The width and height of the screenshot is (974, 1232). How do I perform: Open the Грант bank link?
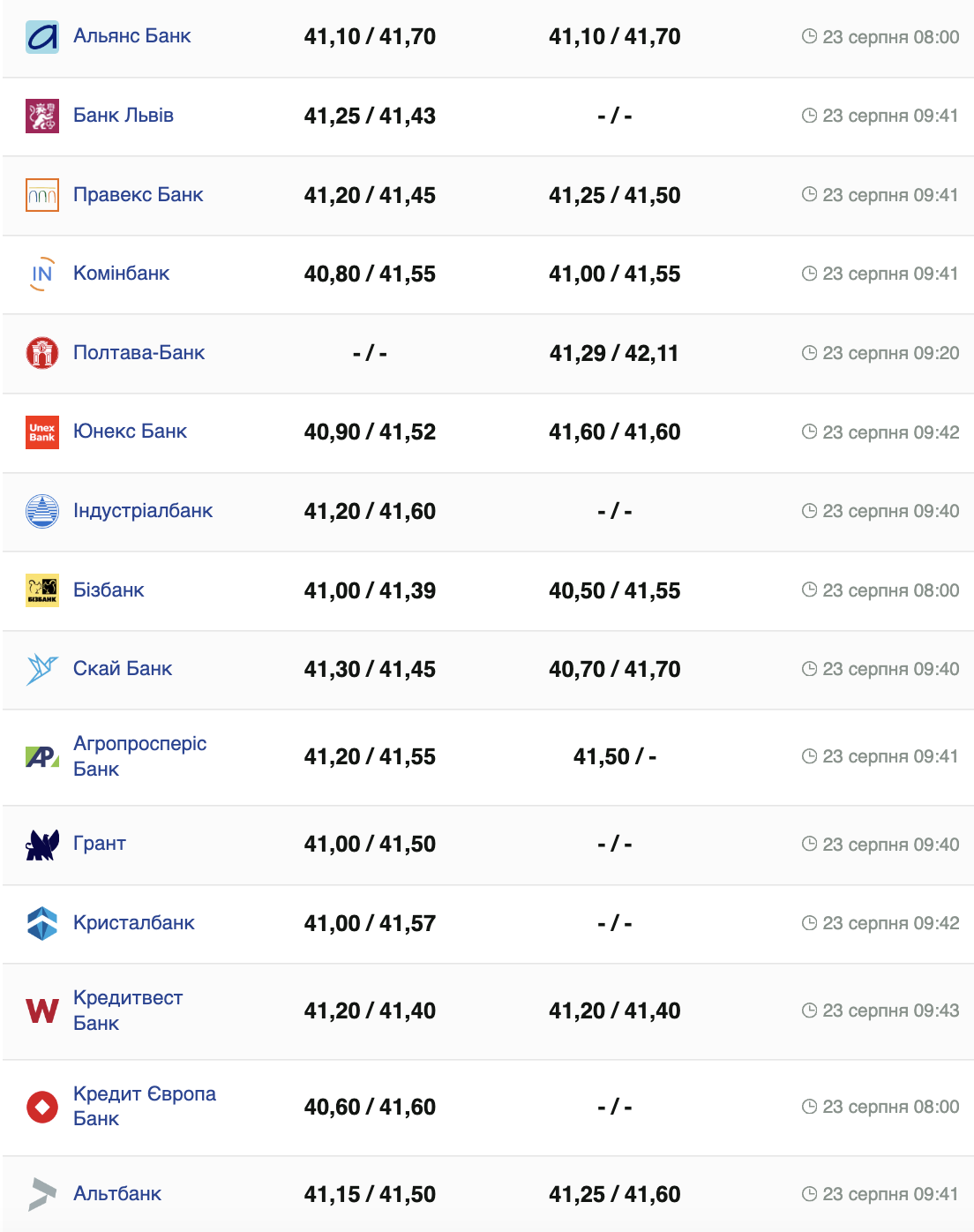(x=100, y=844)
